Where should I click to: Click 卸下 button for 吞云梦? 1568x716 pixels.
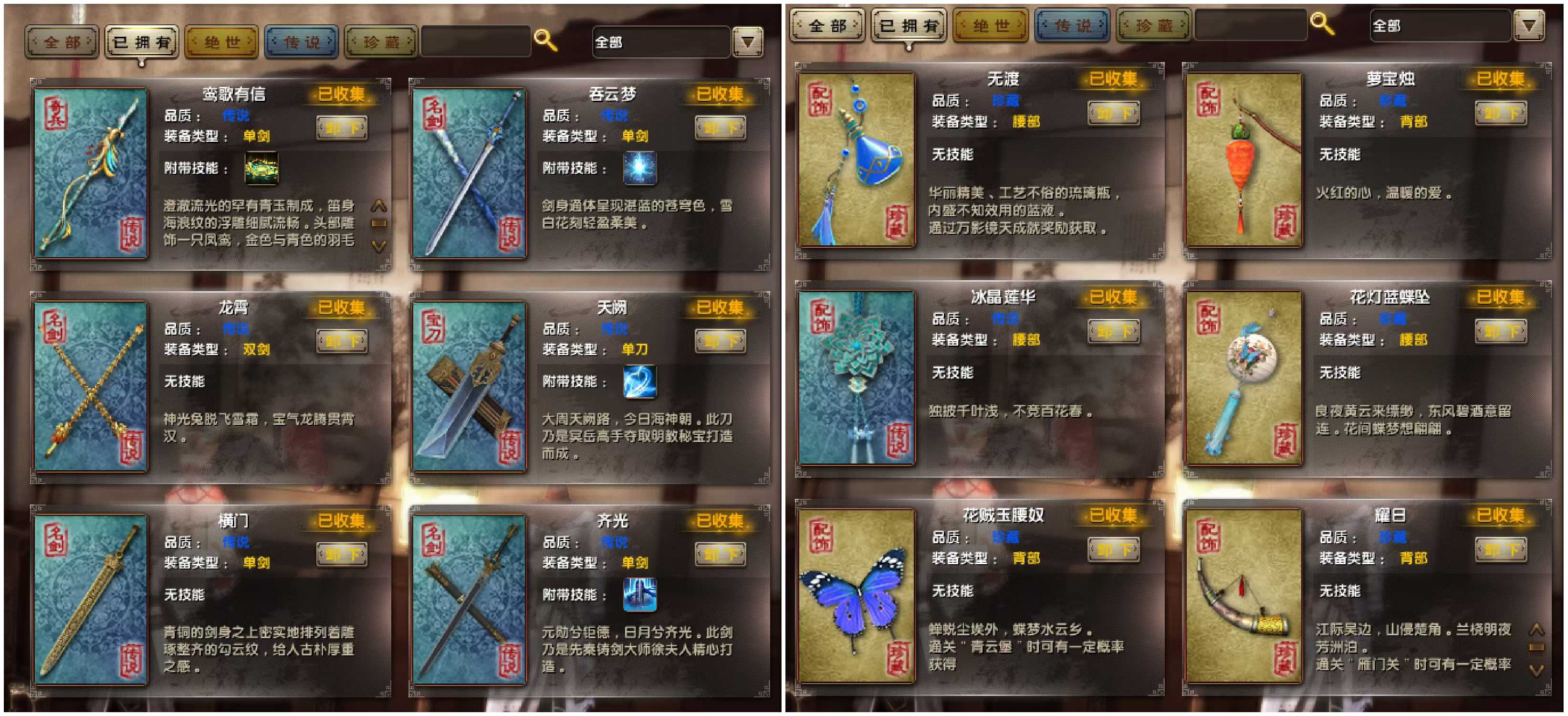[721, 128]
